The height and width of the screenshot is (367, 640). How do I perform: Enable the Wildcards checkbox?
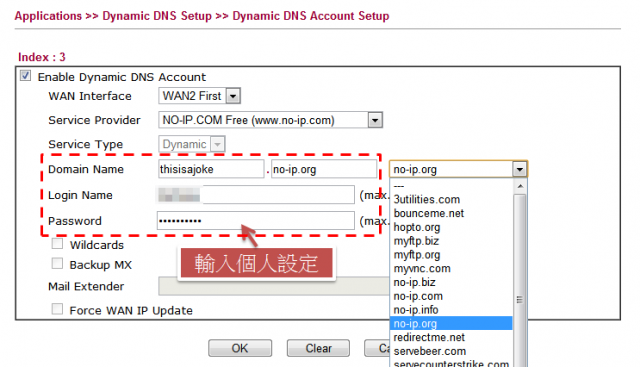pyautogui.click(x=57, y=244)
